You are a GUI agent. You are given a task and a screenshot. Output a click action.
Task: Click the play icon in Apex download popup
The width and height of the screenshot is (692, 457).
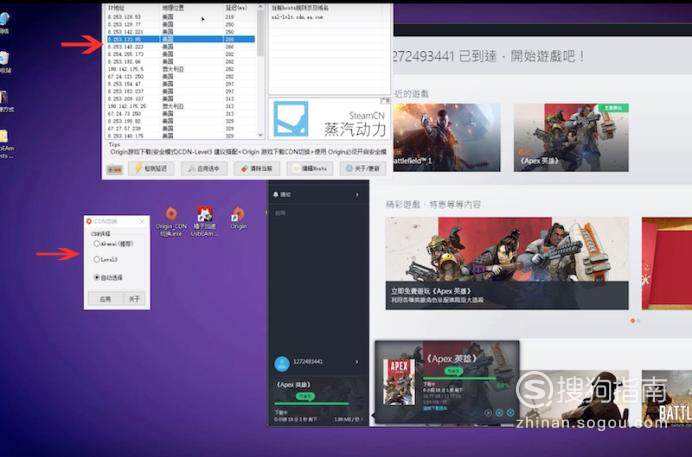click(488, 413)
